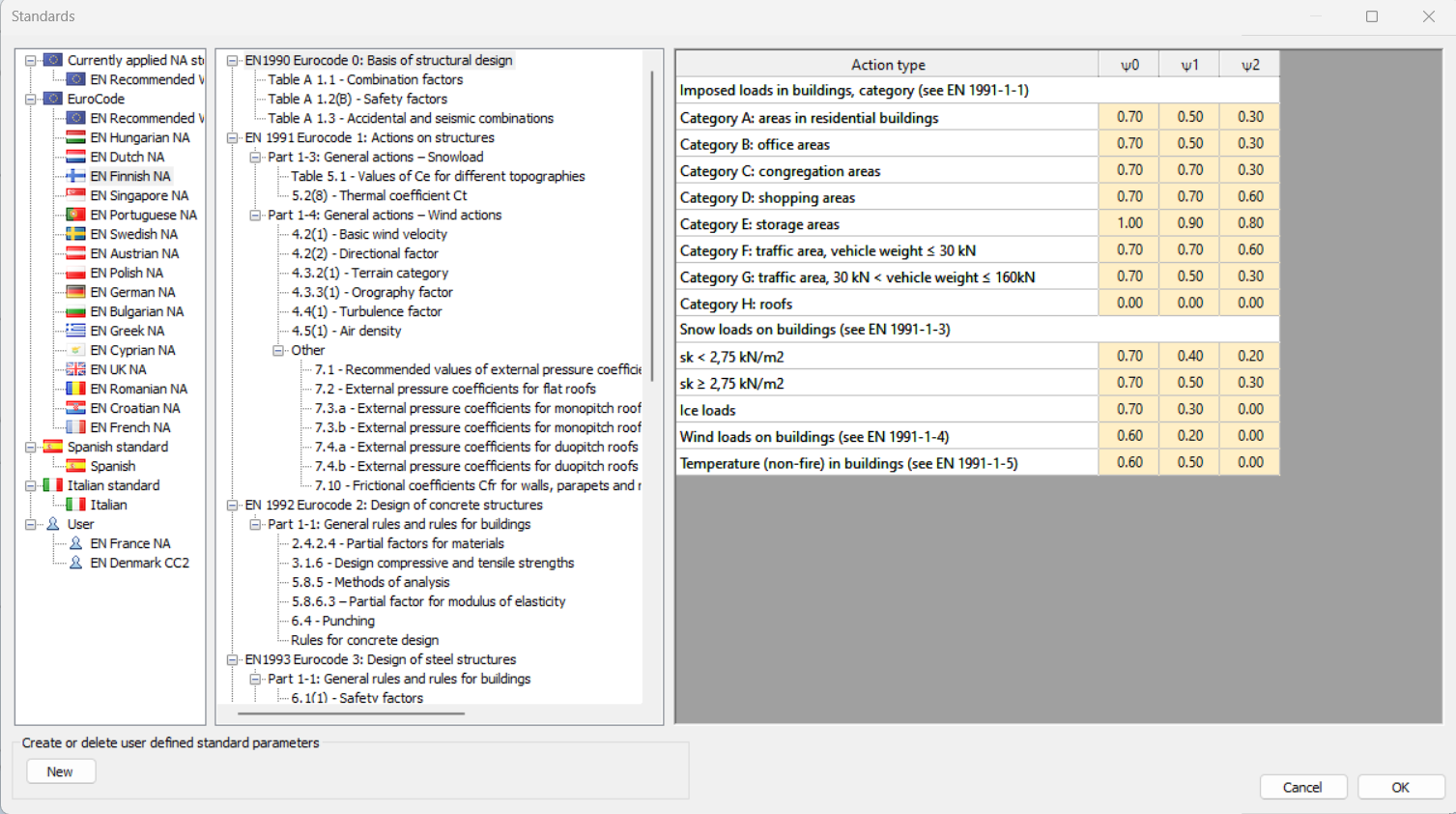Click the Swedish flag icon
This screenshot has height=814, width=1456.
75,234
